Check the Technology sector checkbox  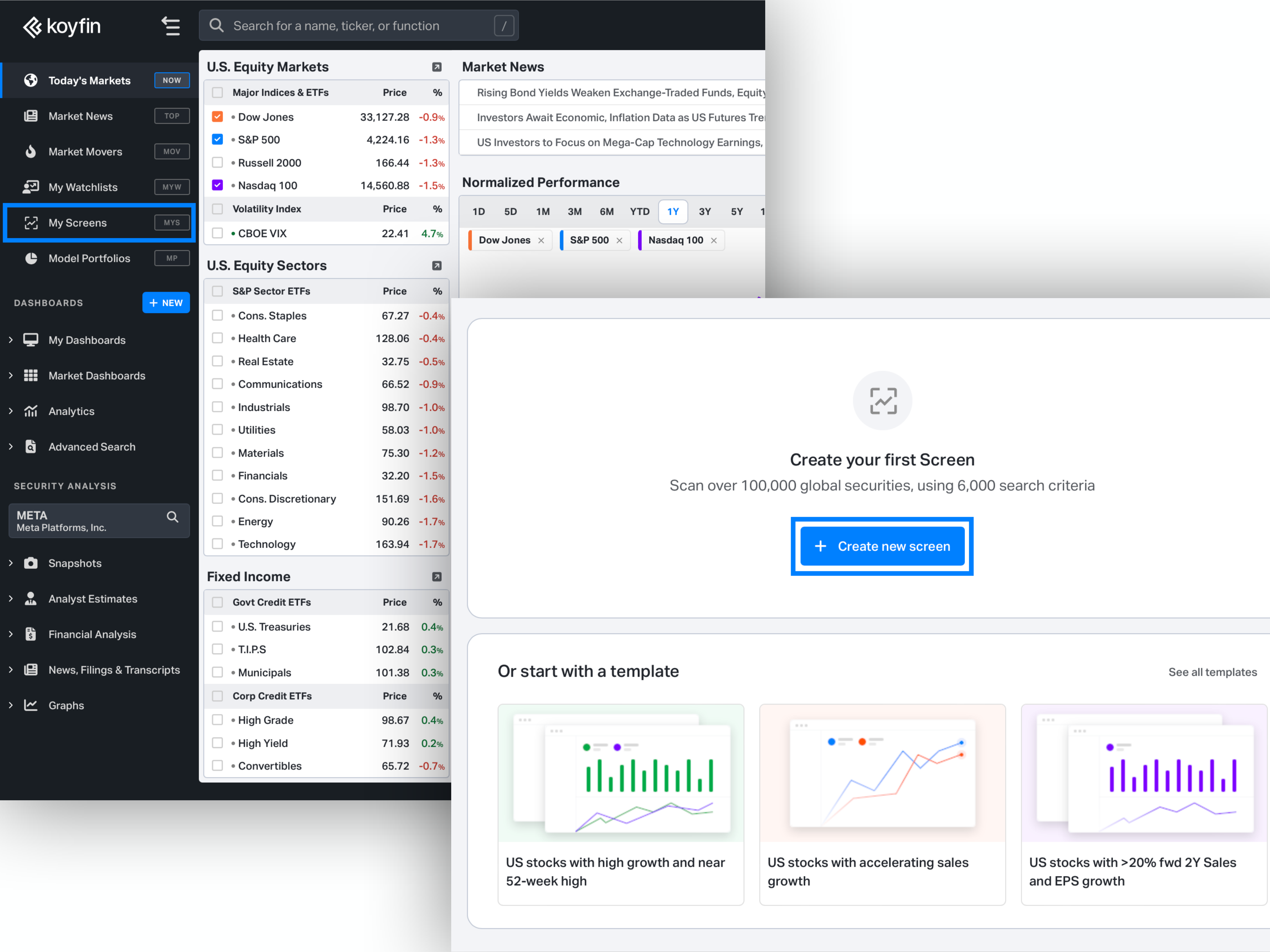coord(218,544)
